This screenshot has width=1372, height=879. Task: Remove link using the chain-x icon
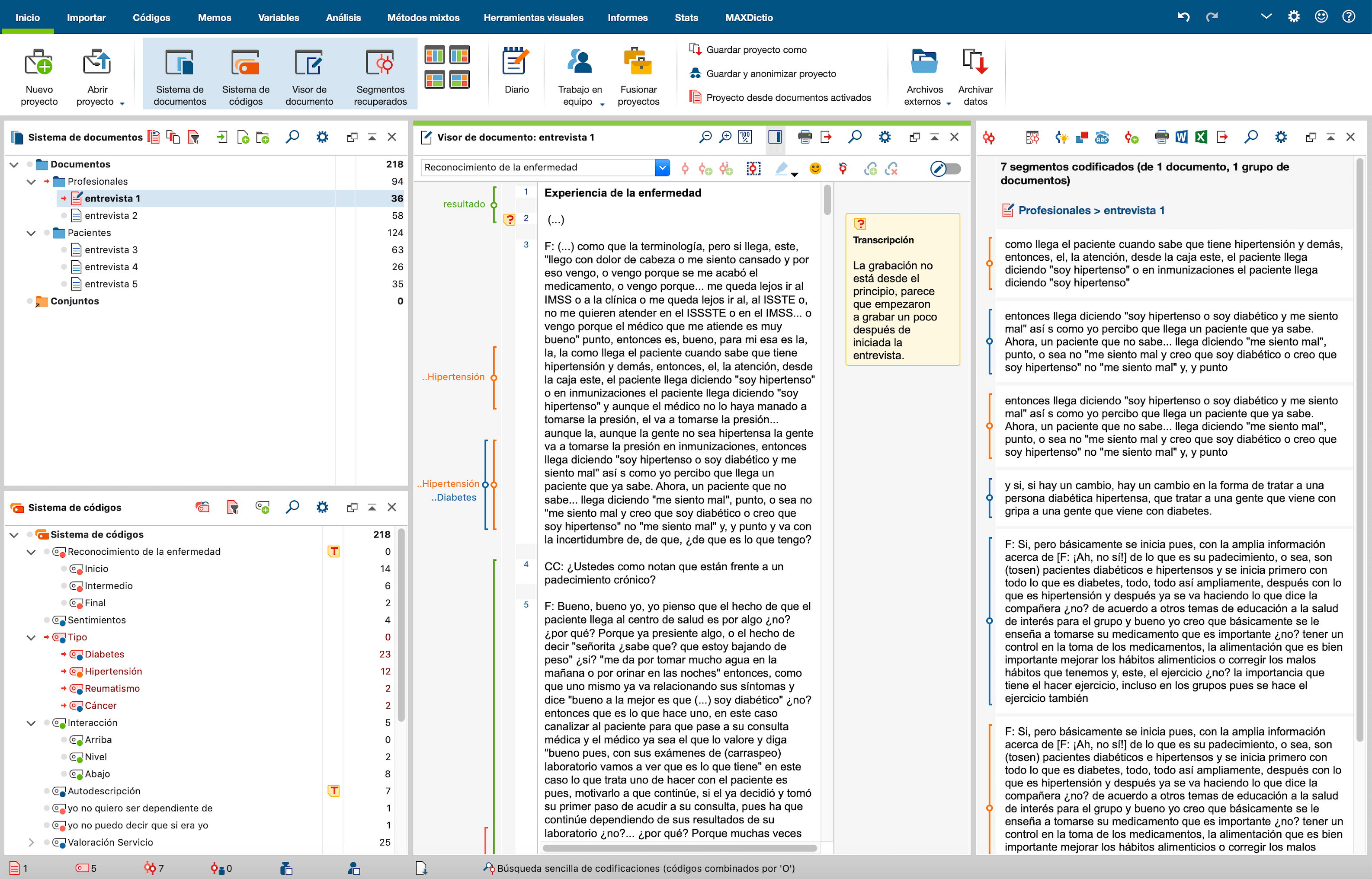coord(891,168)
